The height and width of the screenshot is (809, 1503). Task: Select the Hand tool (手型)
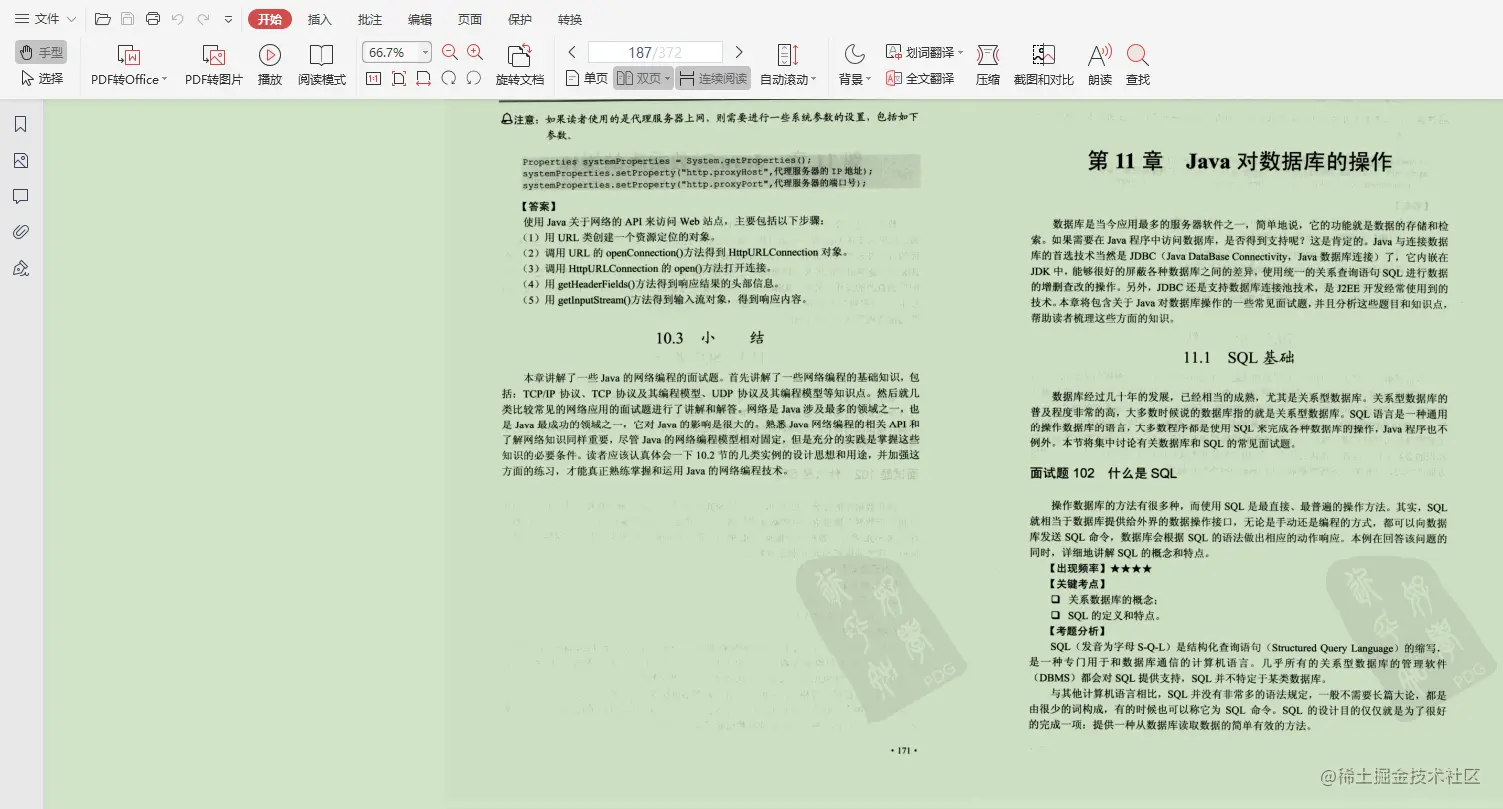pos(40,52)
